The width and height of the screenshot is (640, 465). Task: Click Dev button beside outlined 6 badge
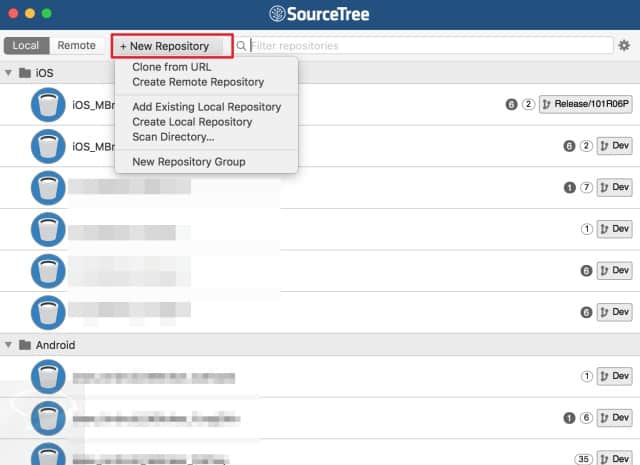(615, 418)
